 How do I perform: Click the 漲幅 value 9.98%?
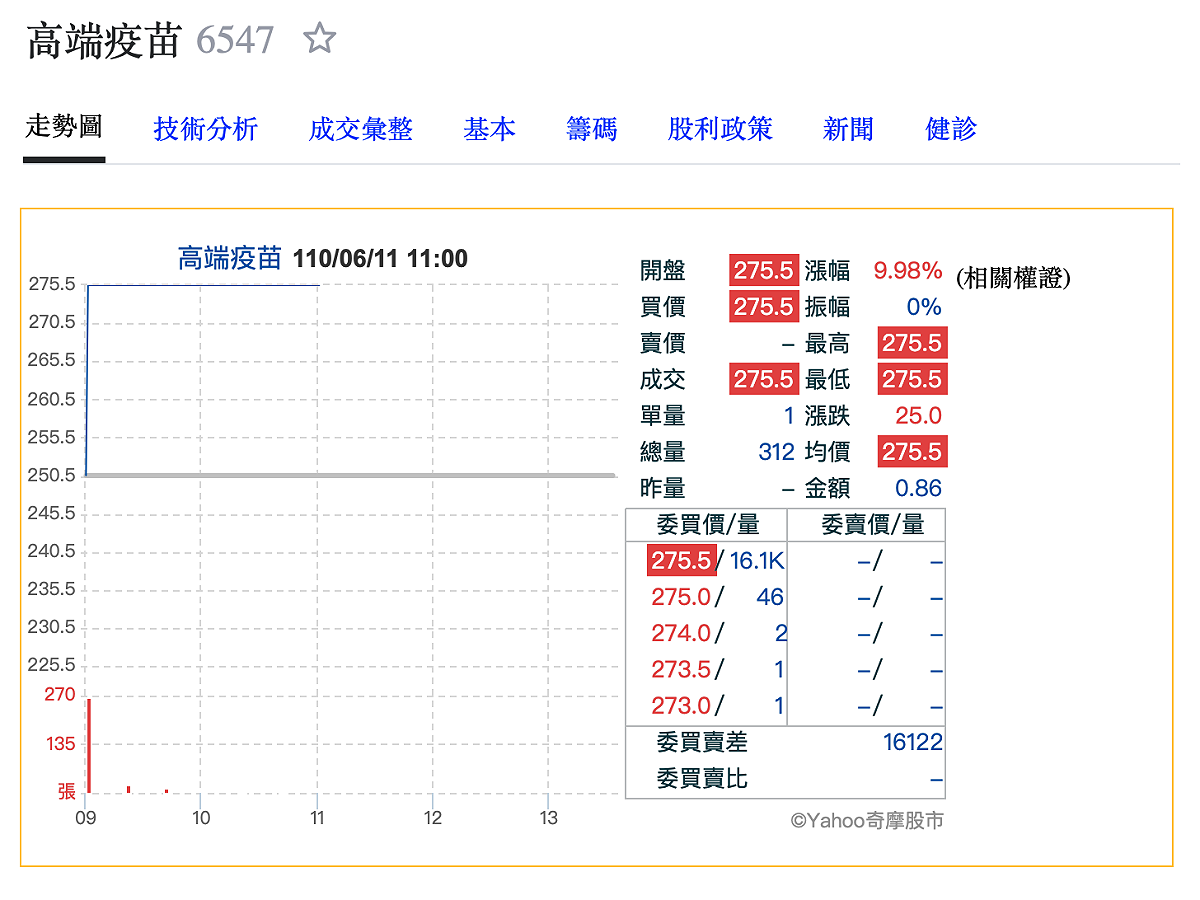point(908,271)
